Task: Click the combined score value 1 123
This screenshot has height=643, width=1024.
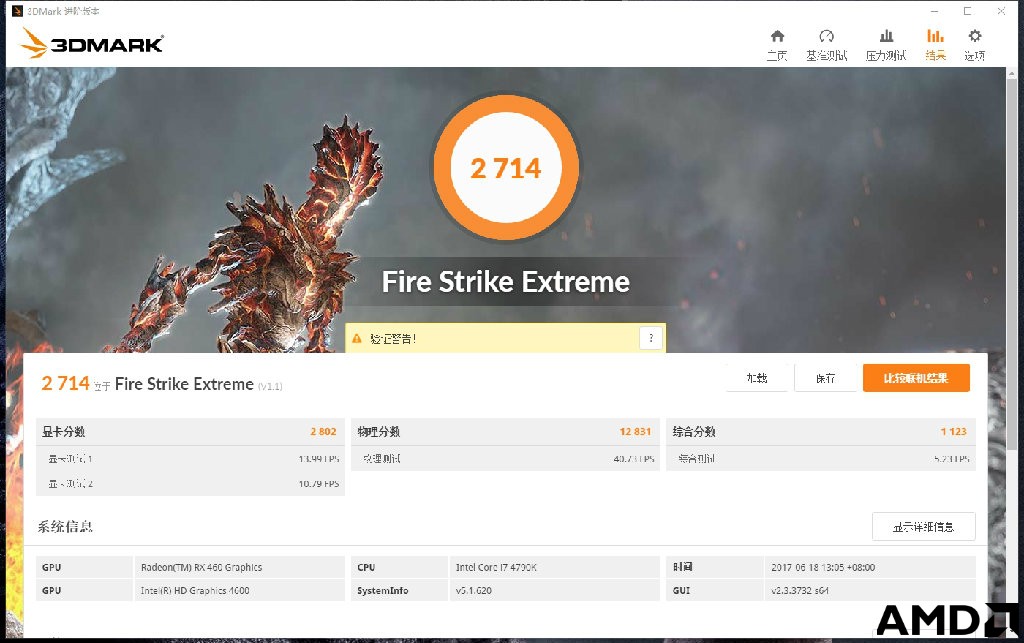Action: (953, 431)
